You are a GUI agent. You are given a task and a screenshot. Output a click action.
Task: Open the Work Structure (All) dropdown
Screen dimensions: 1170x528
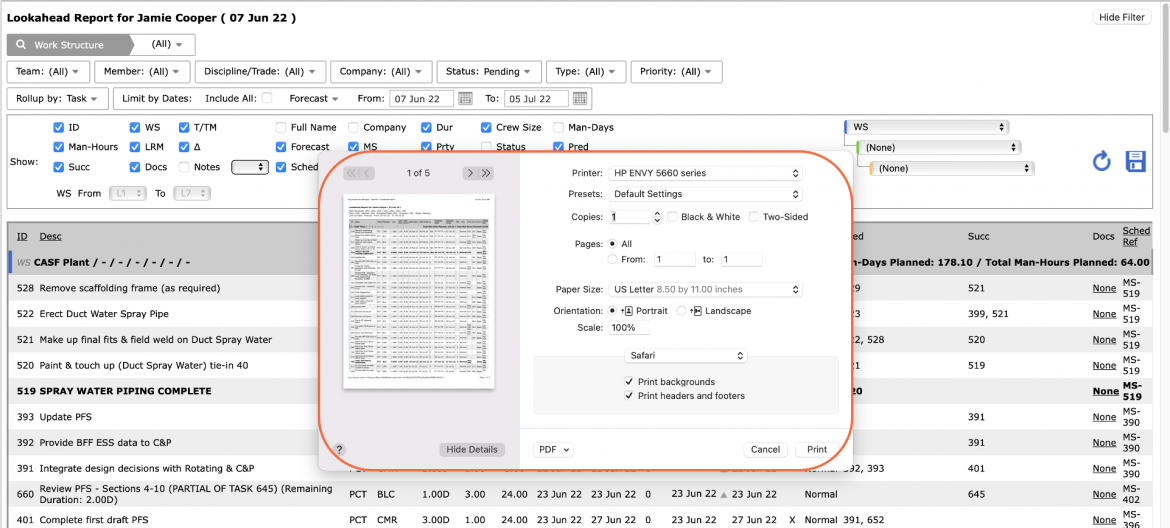[x=166, y=45]
